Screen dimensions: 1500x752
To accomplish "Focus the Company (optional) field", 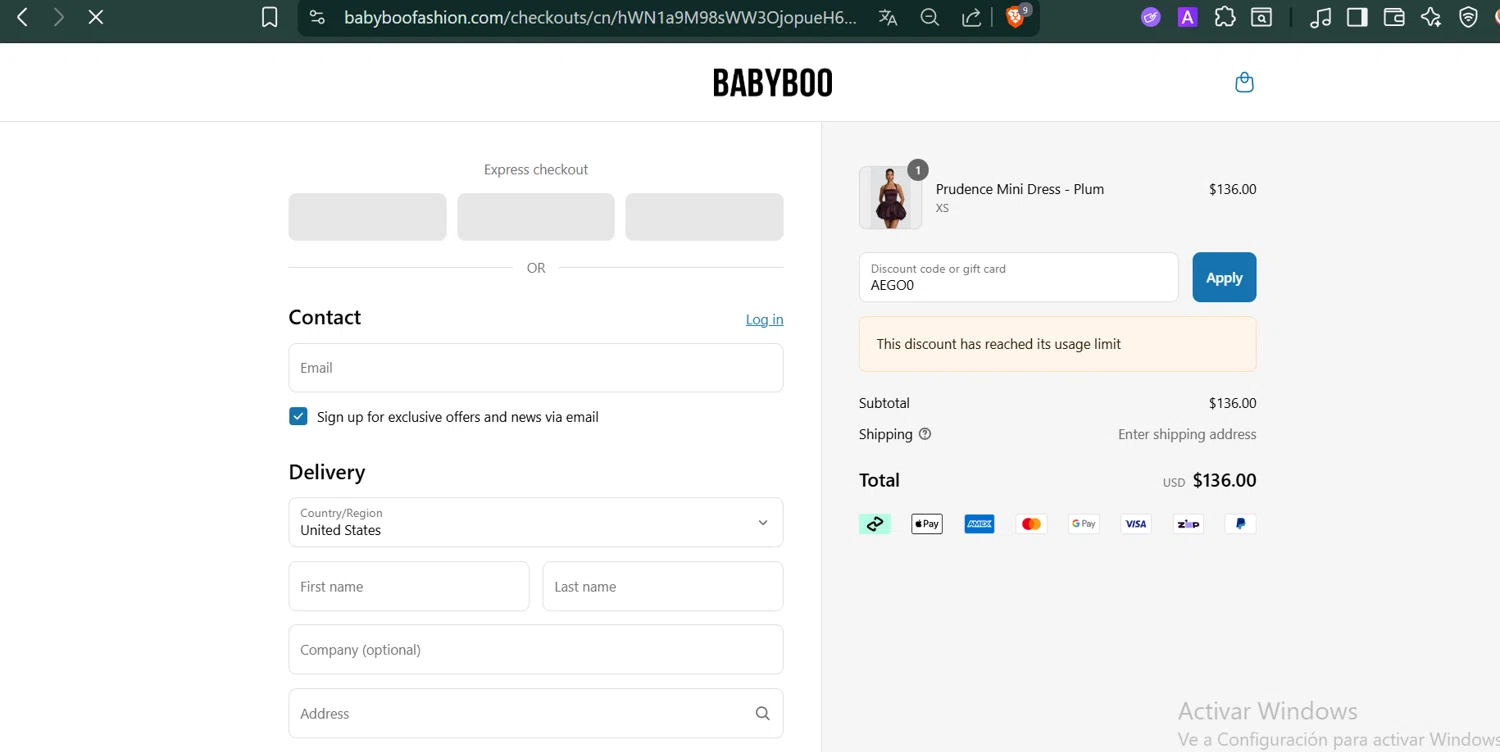I will click(x=536, y=650).
